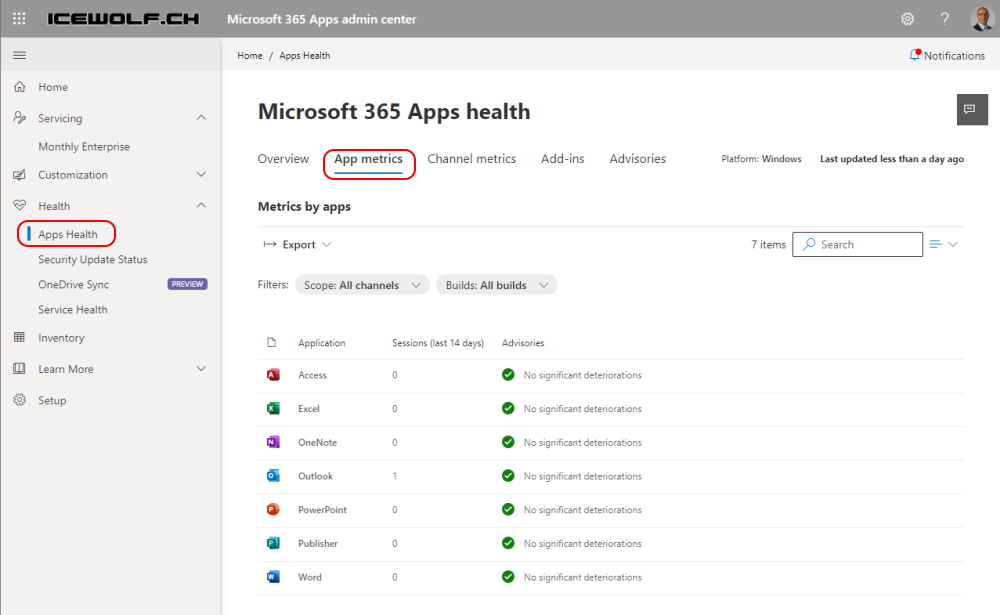Sort by Application column header

pos(321,343)
